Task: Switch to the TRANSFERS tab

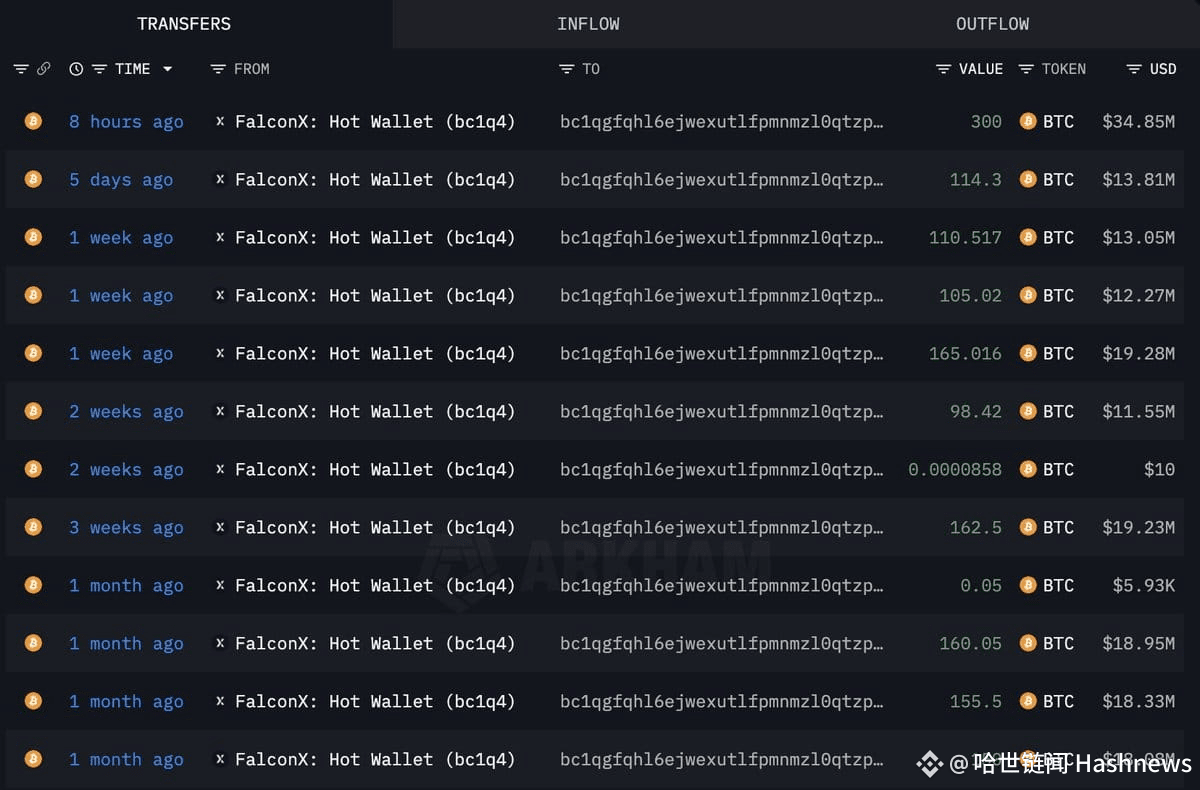Action: pyautogui.click(x=184, y=24)
